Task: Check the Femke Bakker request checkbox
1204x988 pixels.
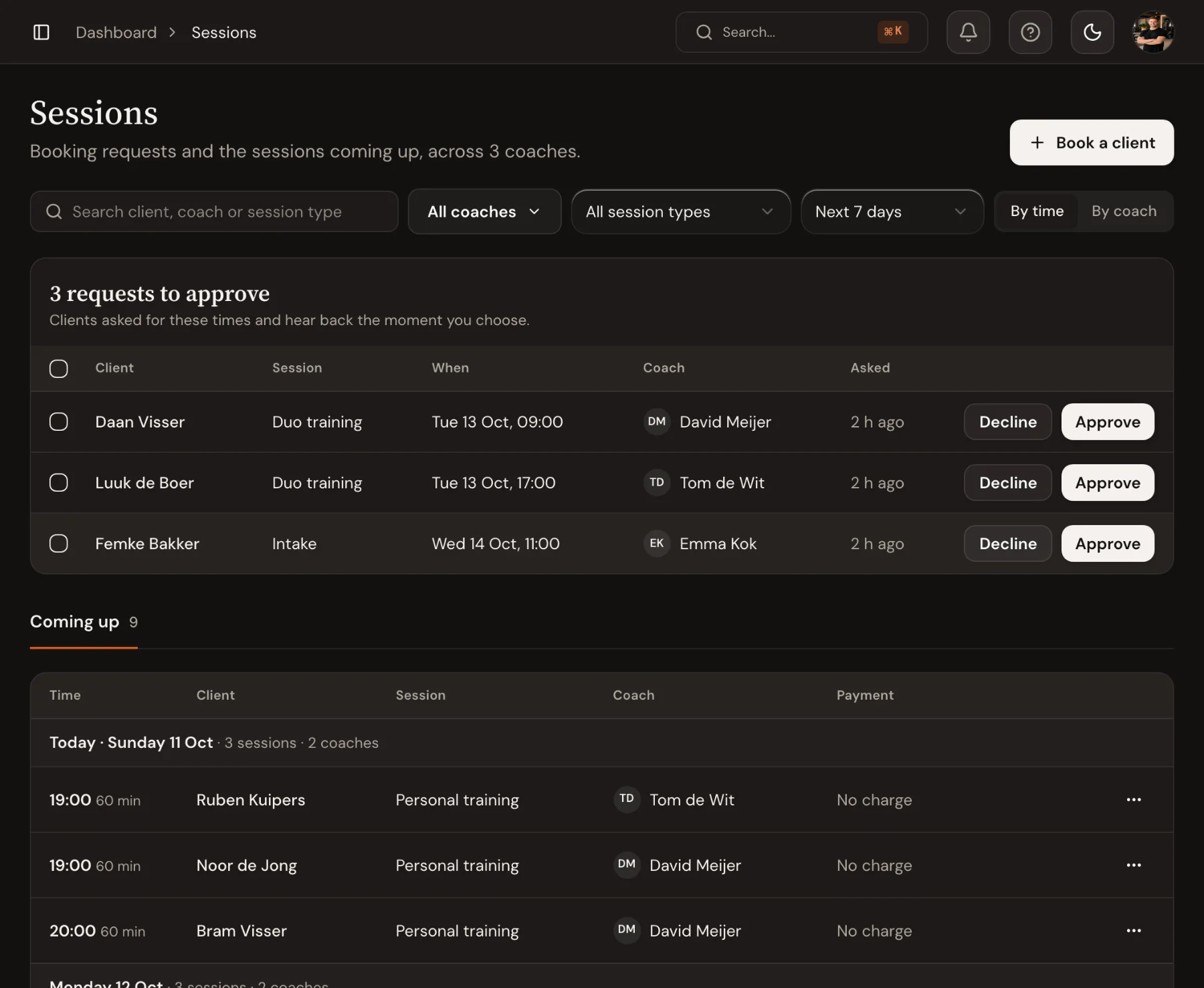Action: point(59,543)
